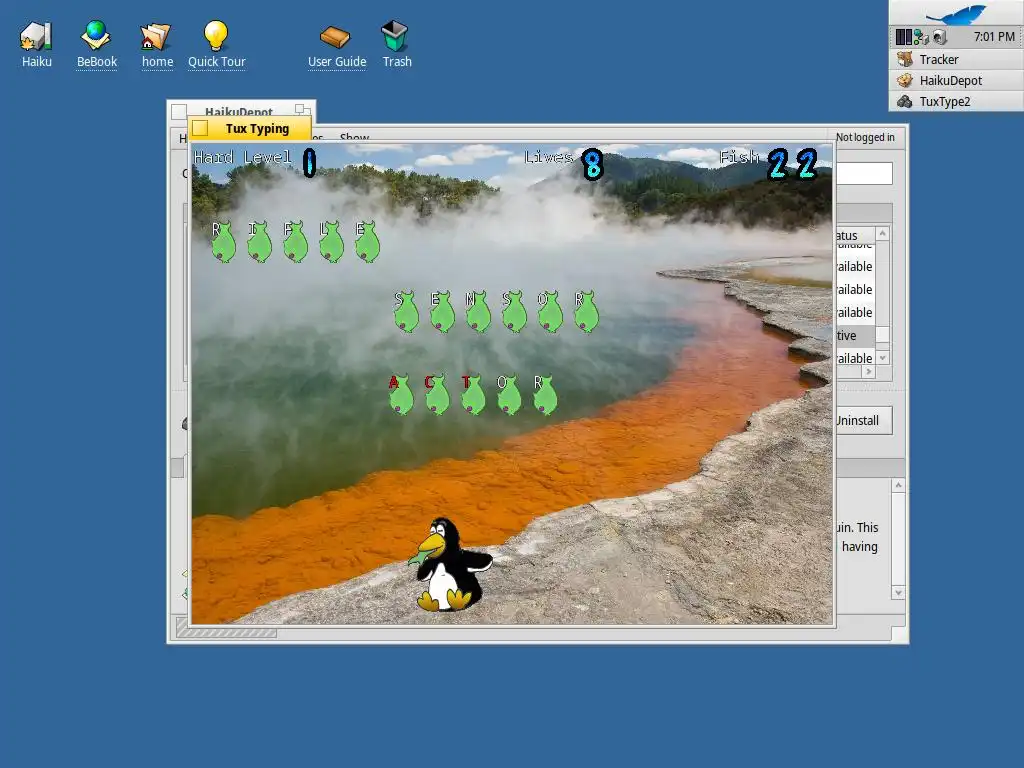Viewport: 1024px width, 768px height.
Task: Click the Hard Level 1 indicator
Action: (255, 161)
